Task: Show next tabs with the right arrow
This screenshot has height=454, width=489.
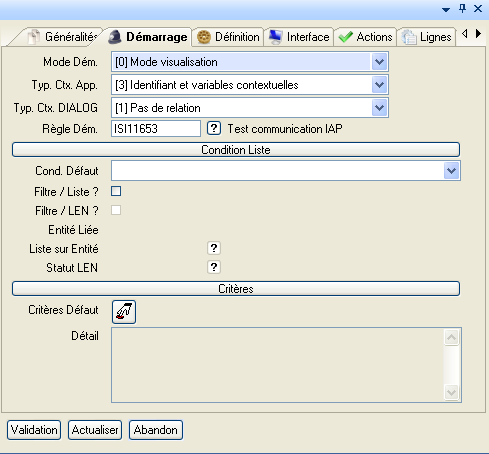Action: [479, 33]
